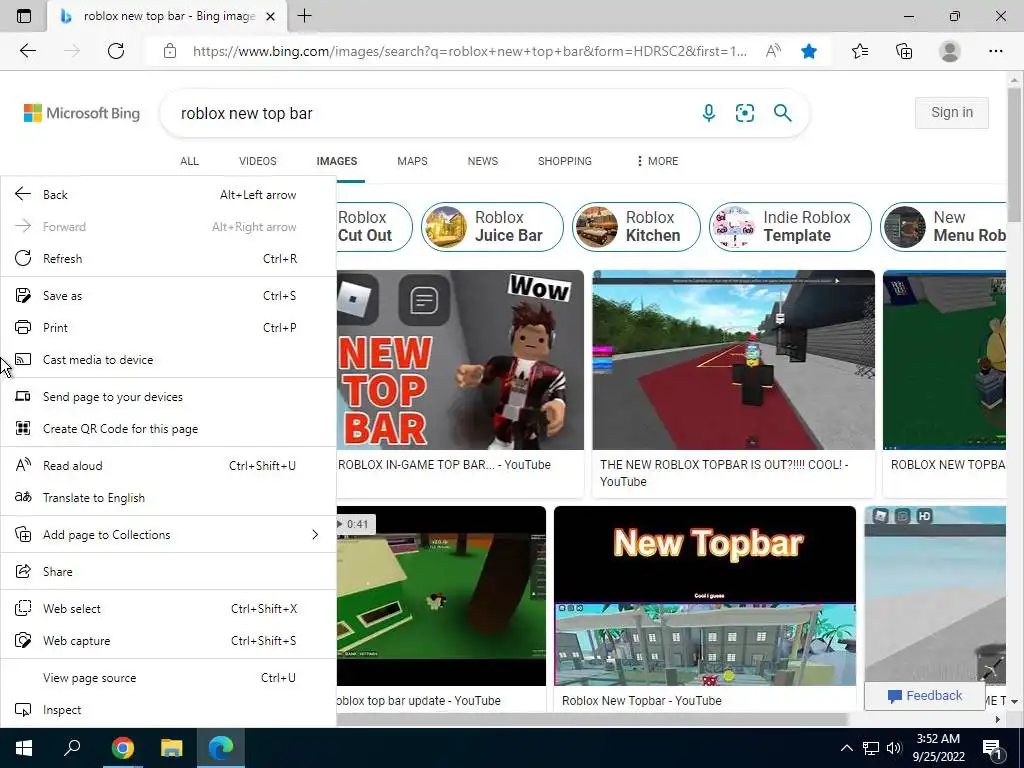Switch to the NEWS tab
Image resolution: width=1024 pixels, height=768 pixels.
click(483, 161)
